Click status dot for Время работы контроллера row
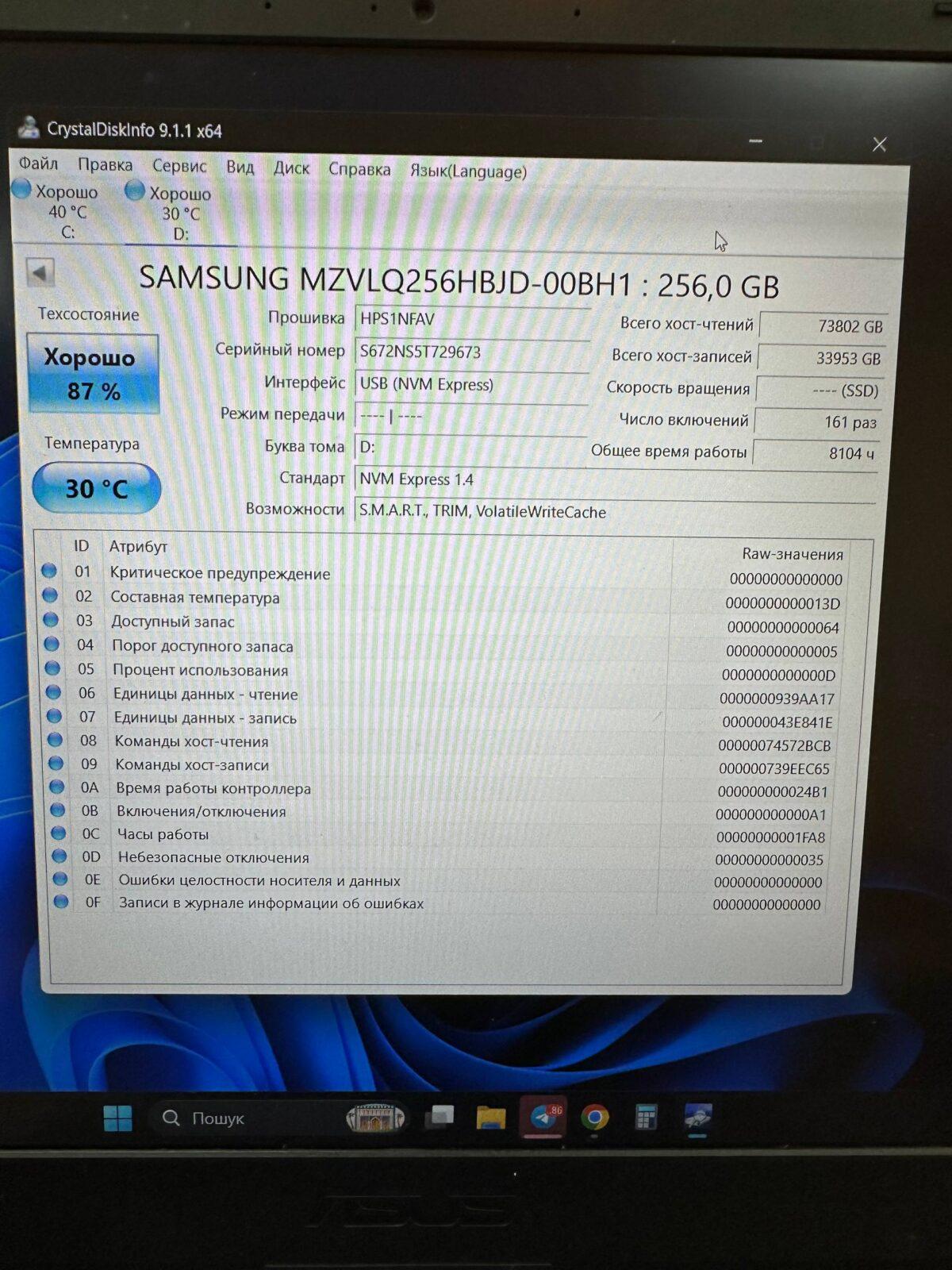The height and width of the screenshot is (1270, 952). point(56,787)
